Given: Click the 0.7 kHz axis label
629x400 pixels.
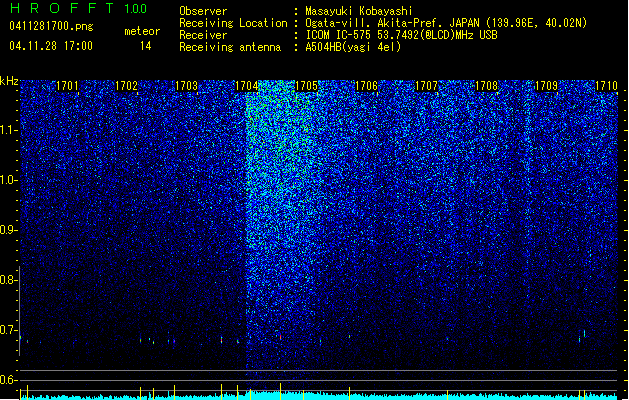Looking at the screenshot, I should [9, 330].
